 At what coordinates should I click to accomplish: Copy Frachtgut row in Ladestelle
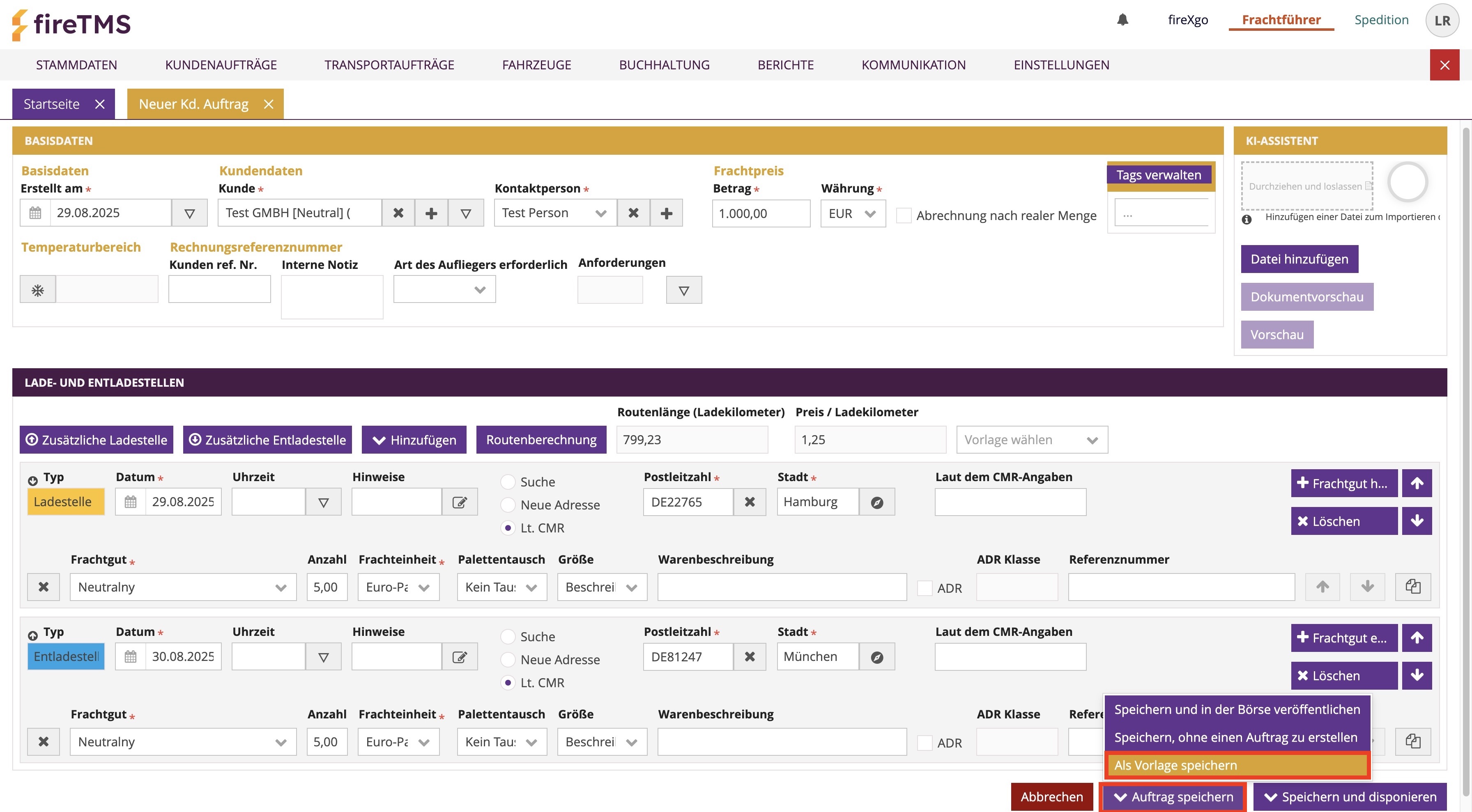(x=1412, y=587)
